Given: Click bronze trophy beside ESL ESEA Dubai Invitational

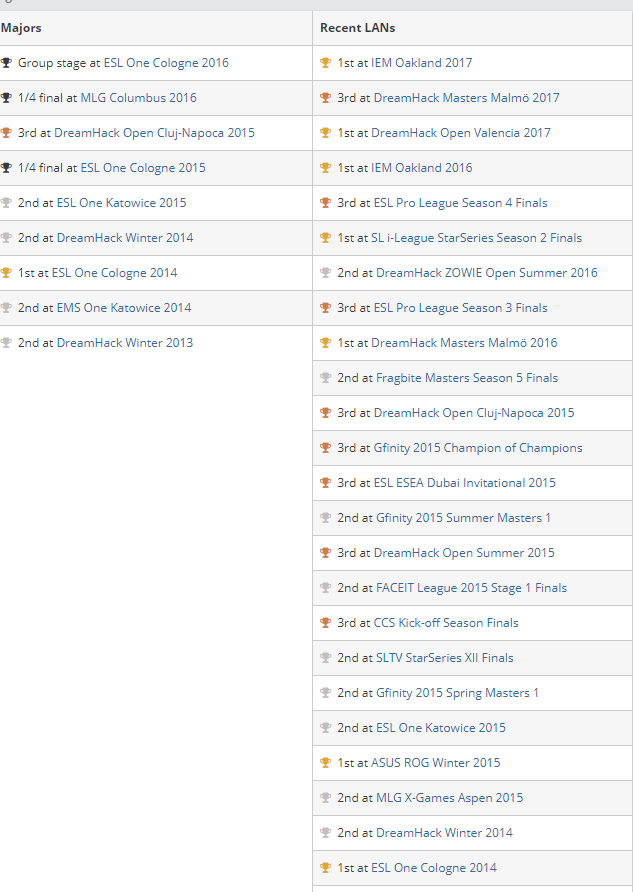Looking at the screenshot, I should (x=325, y=482).
